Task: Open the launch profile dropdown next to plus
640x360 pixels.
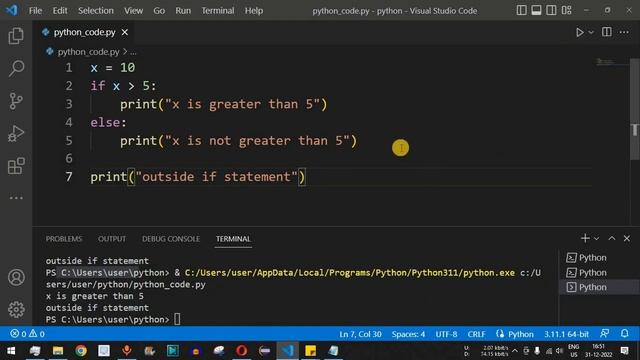Action: coord(596,238)
